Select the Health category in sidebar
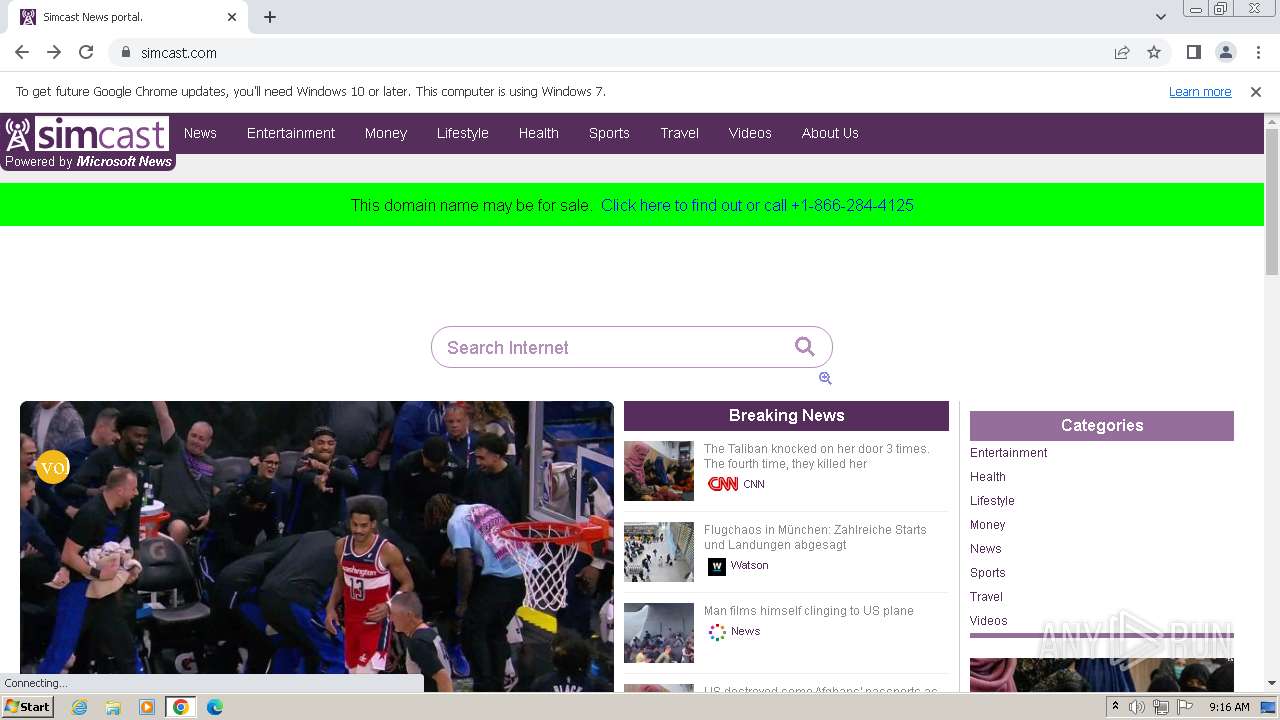The width and height of the screenshot is (1280, 720). (987, 477)
